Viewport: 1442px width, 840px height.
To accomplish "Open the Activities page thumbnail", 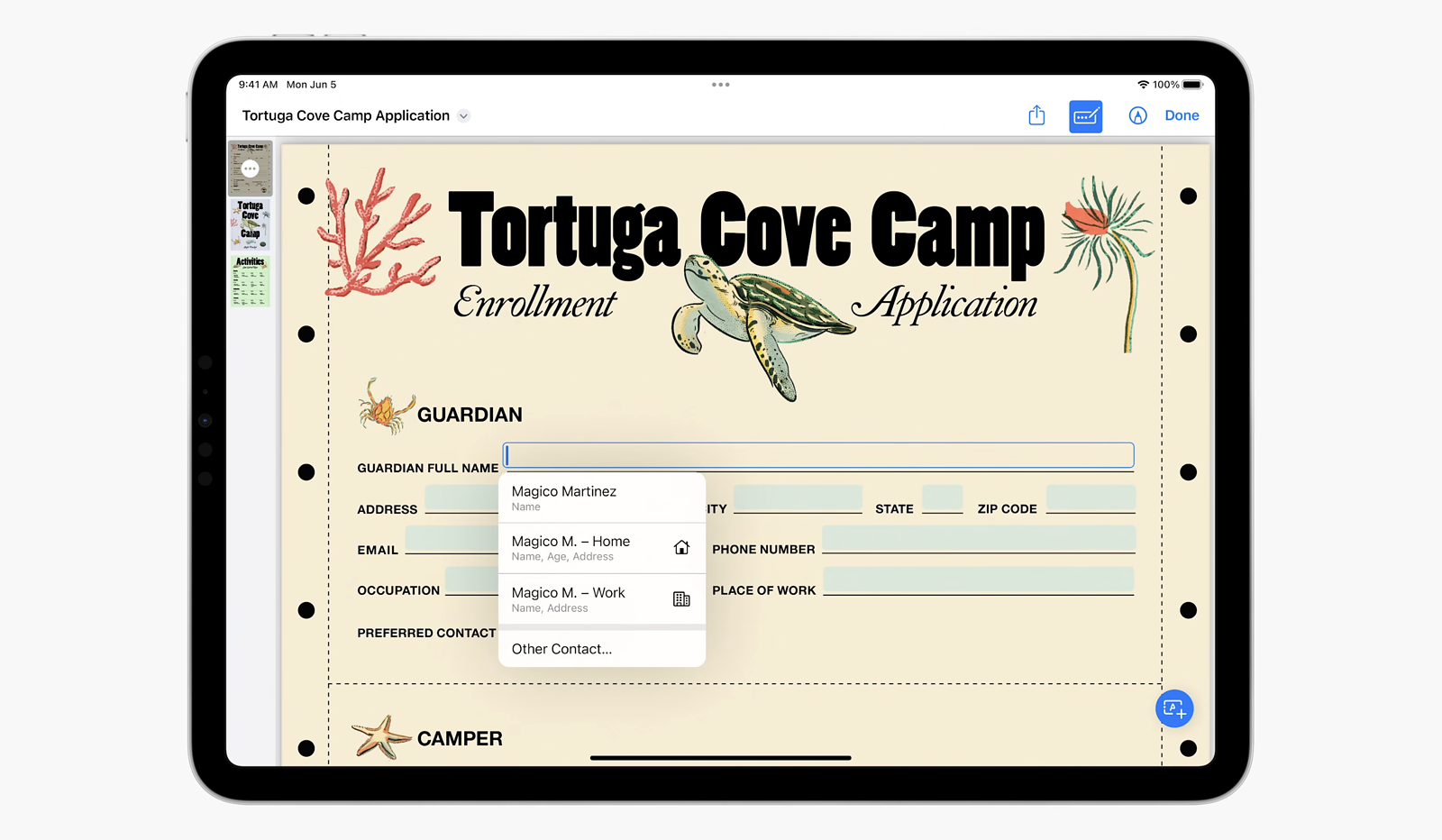I will (250, 281).
